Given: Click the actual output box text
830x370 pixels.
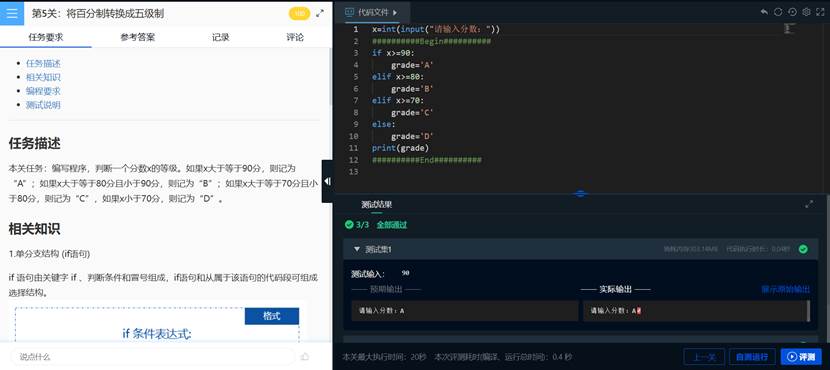Looking at the screenshot, I should point(616,311).
